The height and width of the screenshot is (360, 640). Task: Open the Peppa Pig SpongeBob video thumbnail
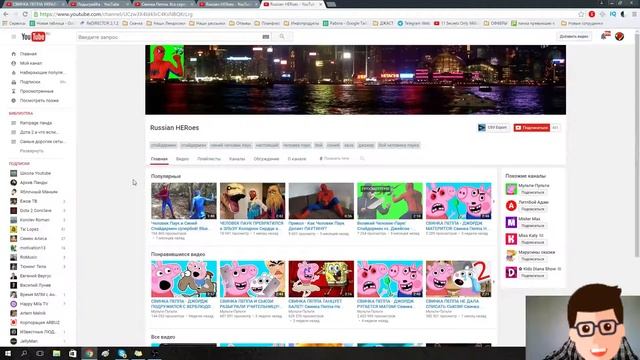pyautogui.click(x=321, y=279)
